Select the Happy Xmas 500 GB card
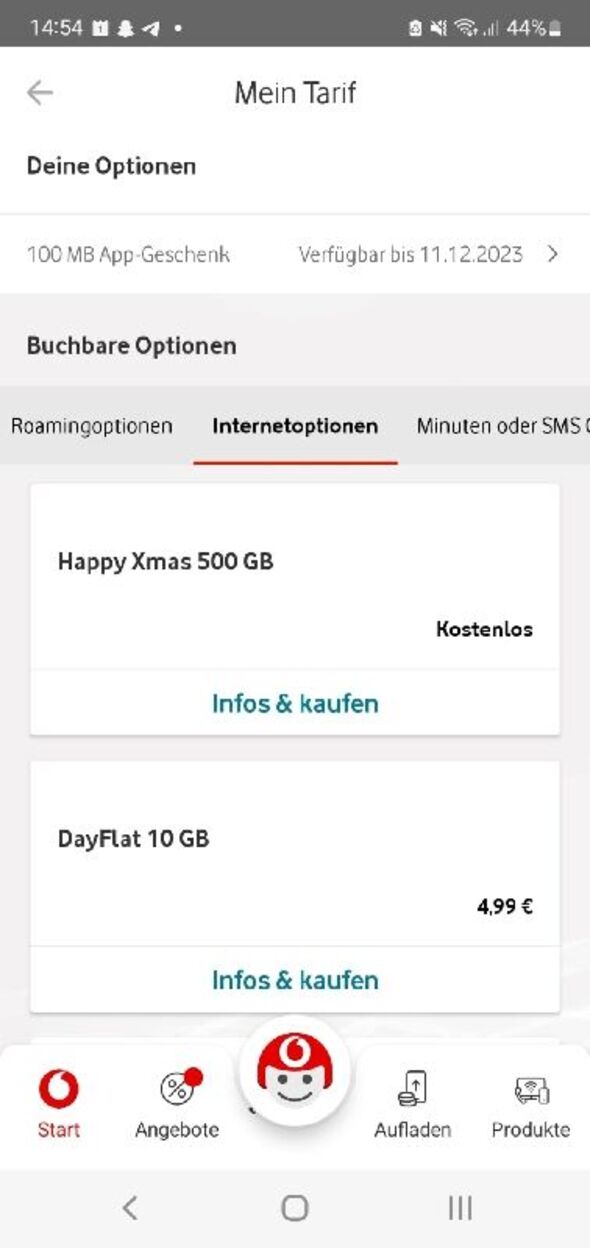This screenshot has width=590, height=1248. coord(295,609)
